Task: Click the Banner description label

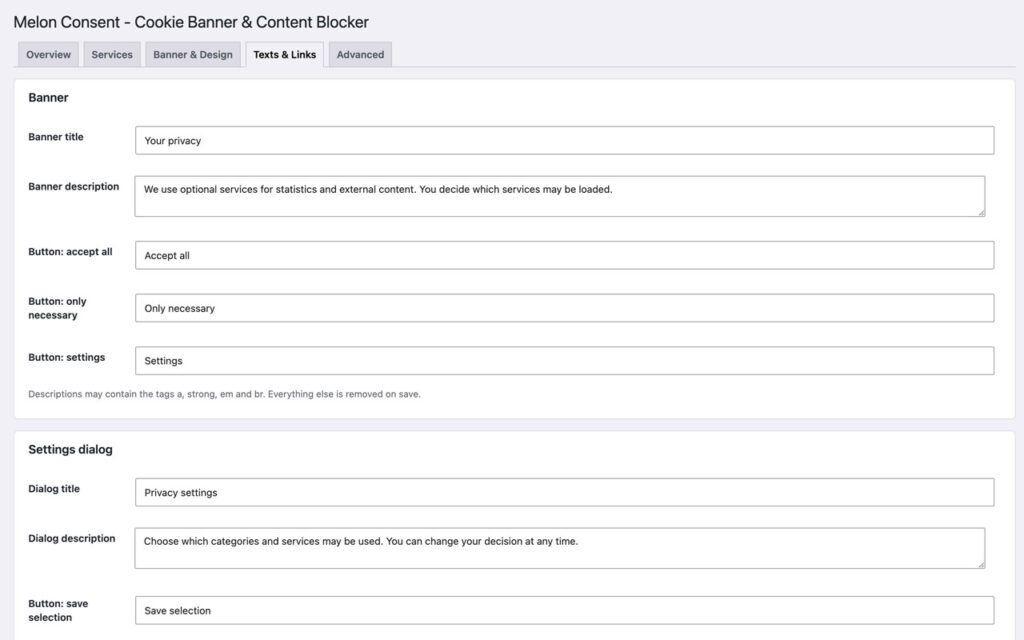Action: [74, 186]
